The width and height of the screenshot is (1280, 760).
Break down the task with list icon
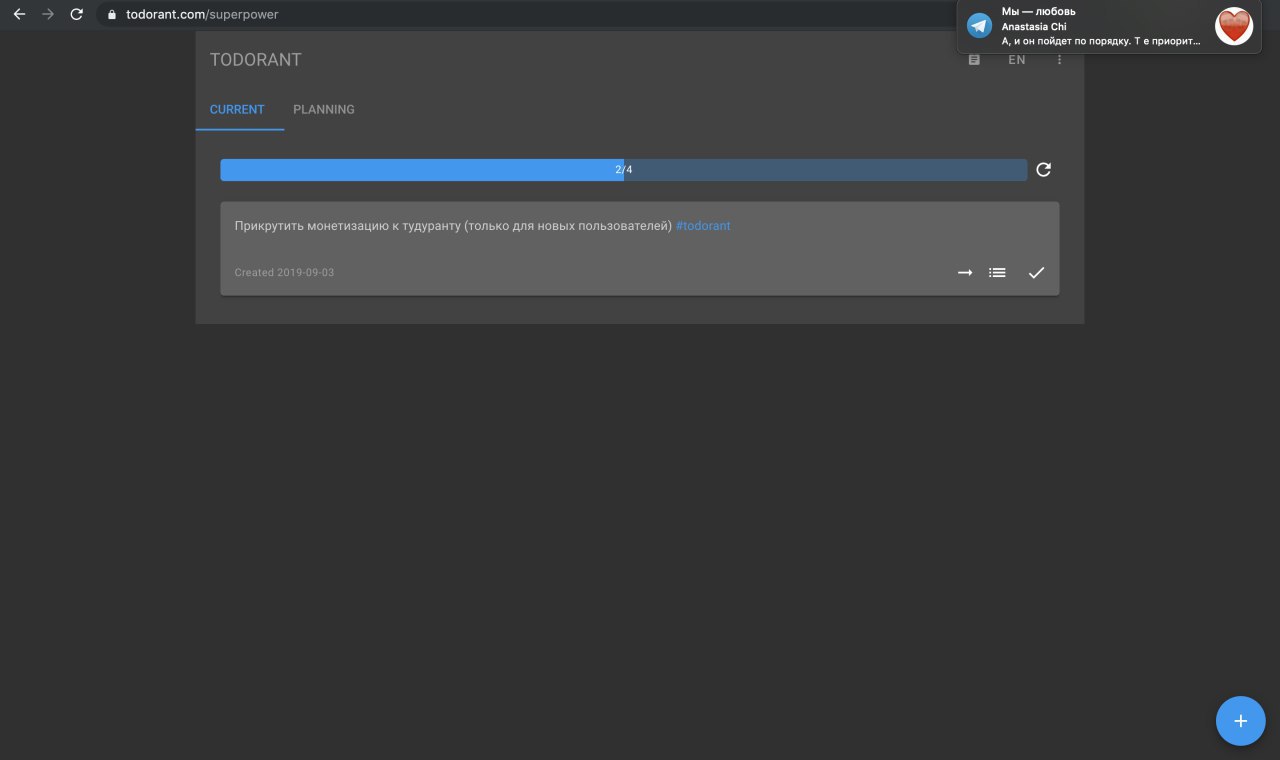point(997,272)
